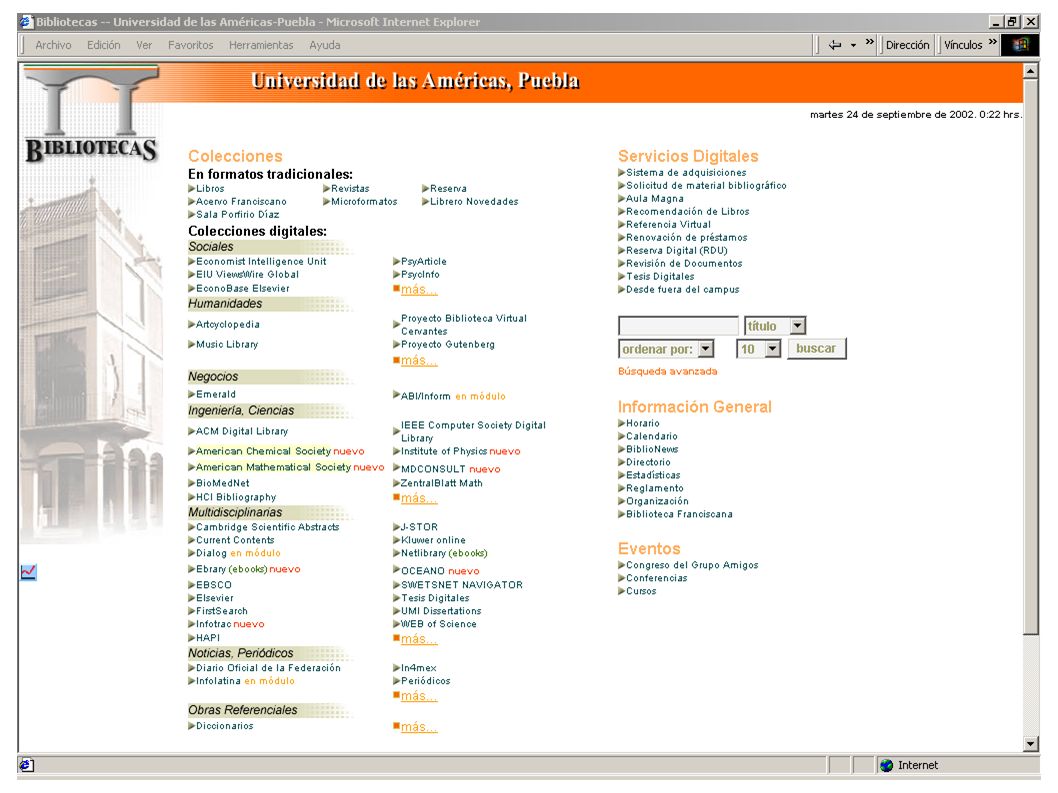Click the vertical scrollbar thumb
Viewport: 1058px width, 793px height.
[x=1030, y=356]
